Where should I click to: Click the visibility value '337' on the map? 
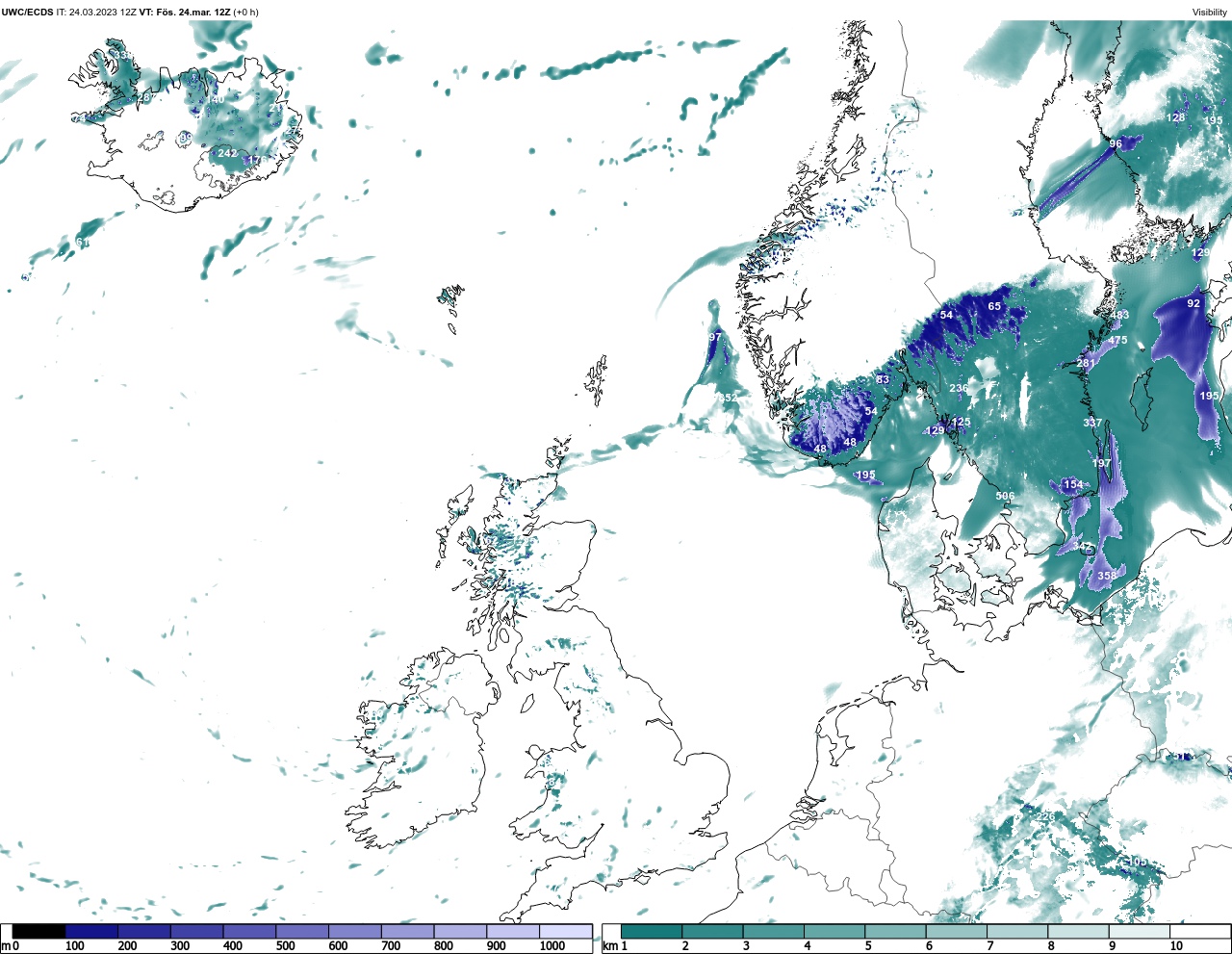[1092, 424]
